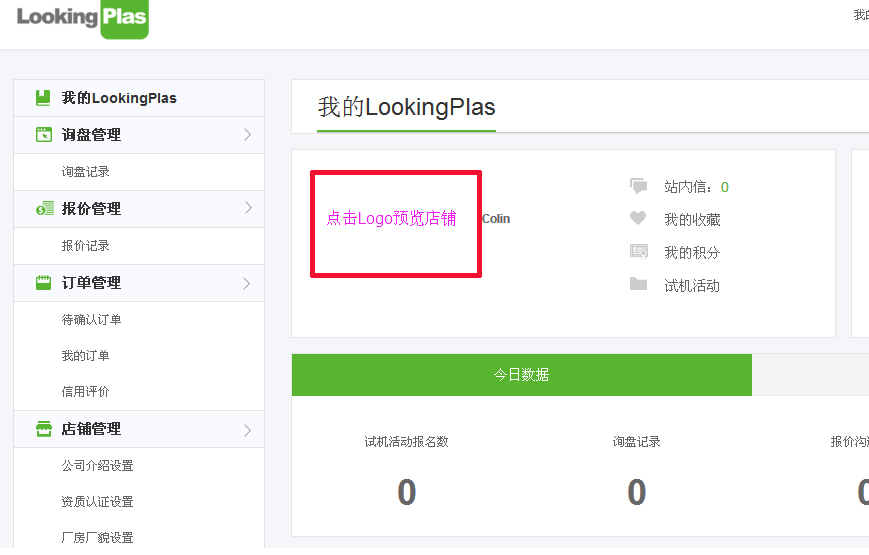Click the username Colin
This screenshot has height=555, width=869.
coord(496,219)
